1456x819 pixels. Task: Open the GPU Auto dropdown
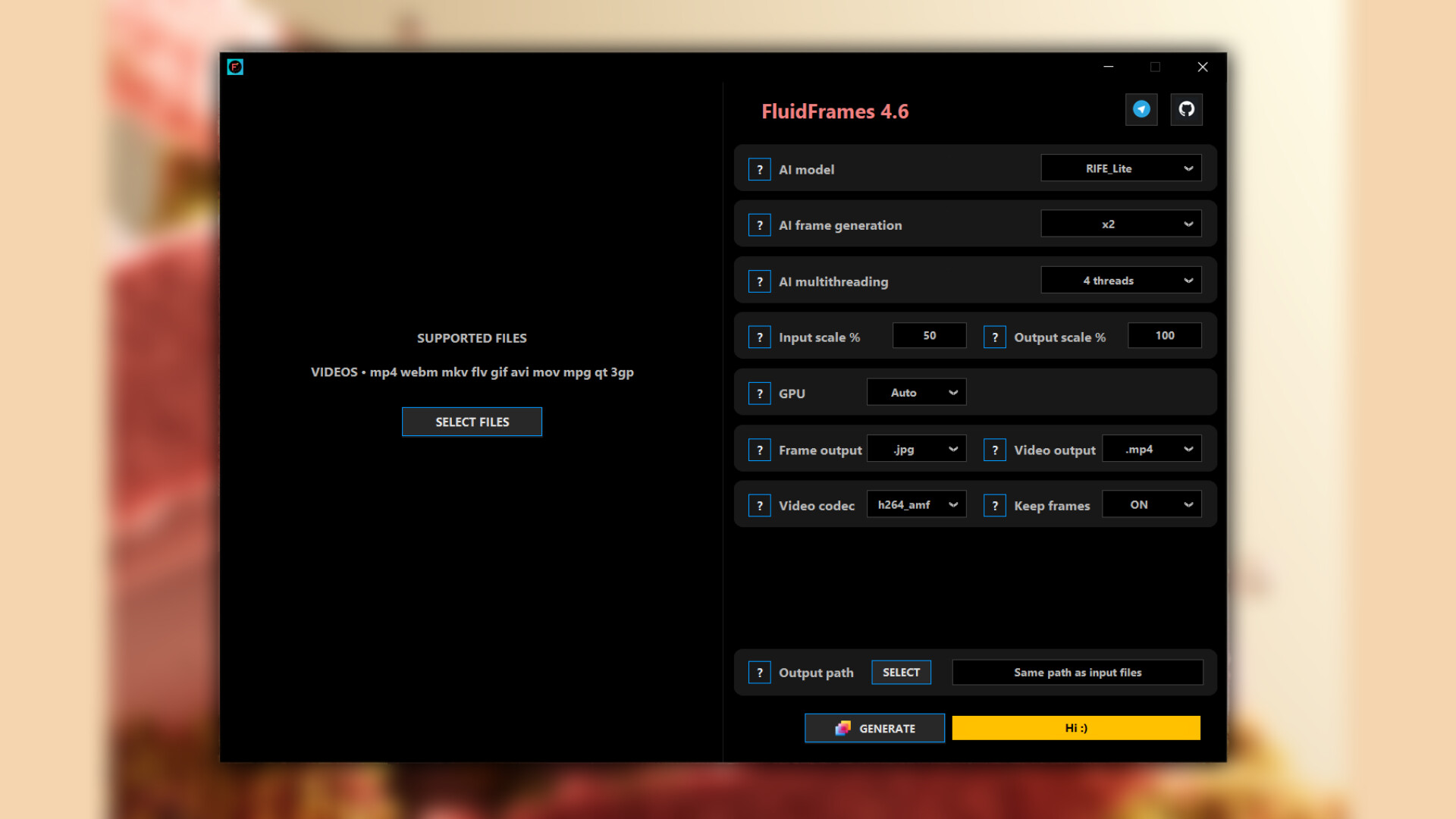click(916, 392)
